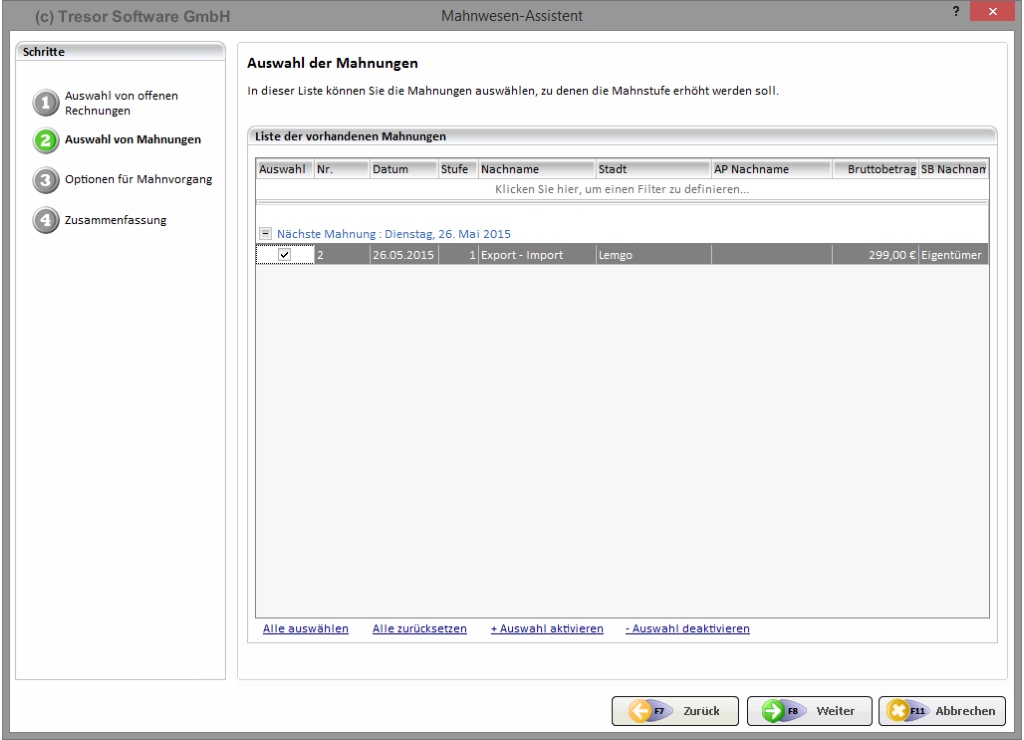Viewport: 1024px width, 740px height.
Task: Go to Optionen für Mahnvorgang step
Action: (138, 180)
